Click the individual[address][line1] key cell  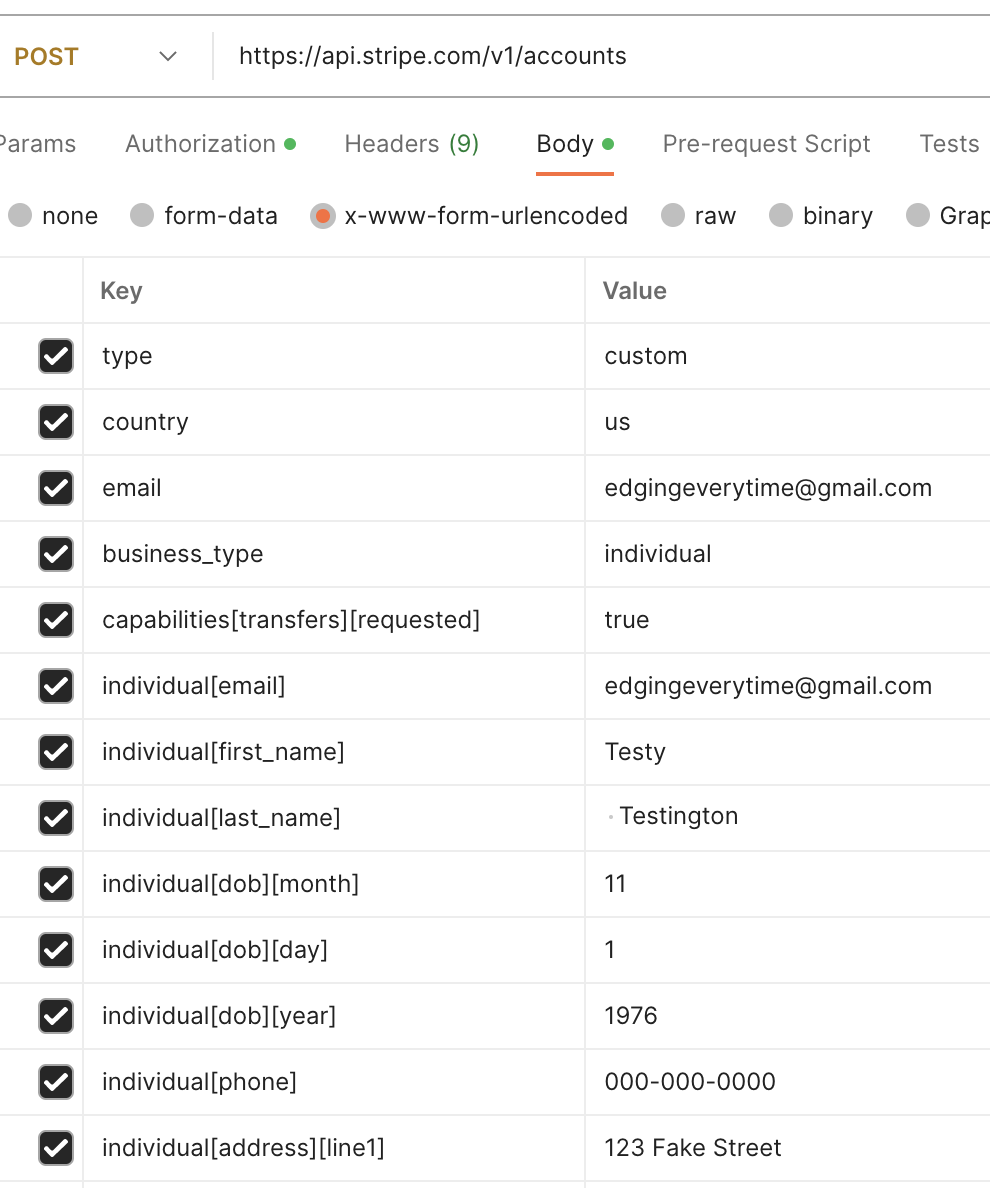[334, 1147]
